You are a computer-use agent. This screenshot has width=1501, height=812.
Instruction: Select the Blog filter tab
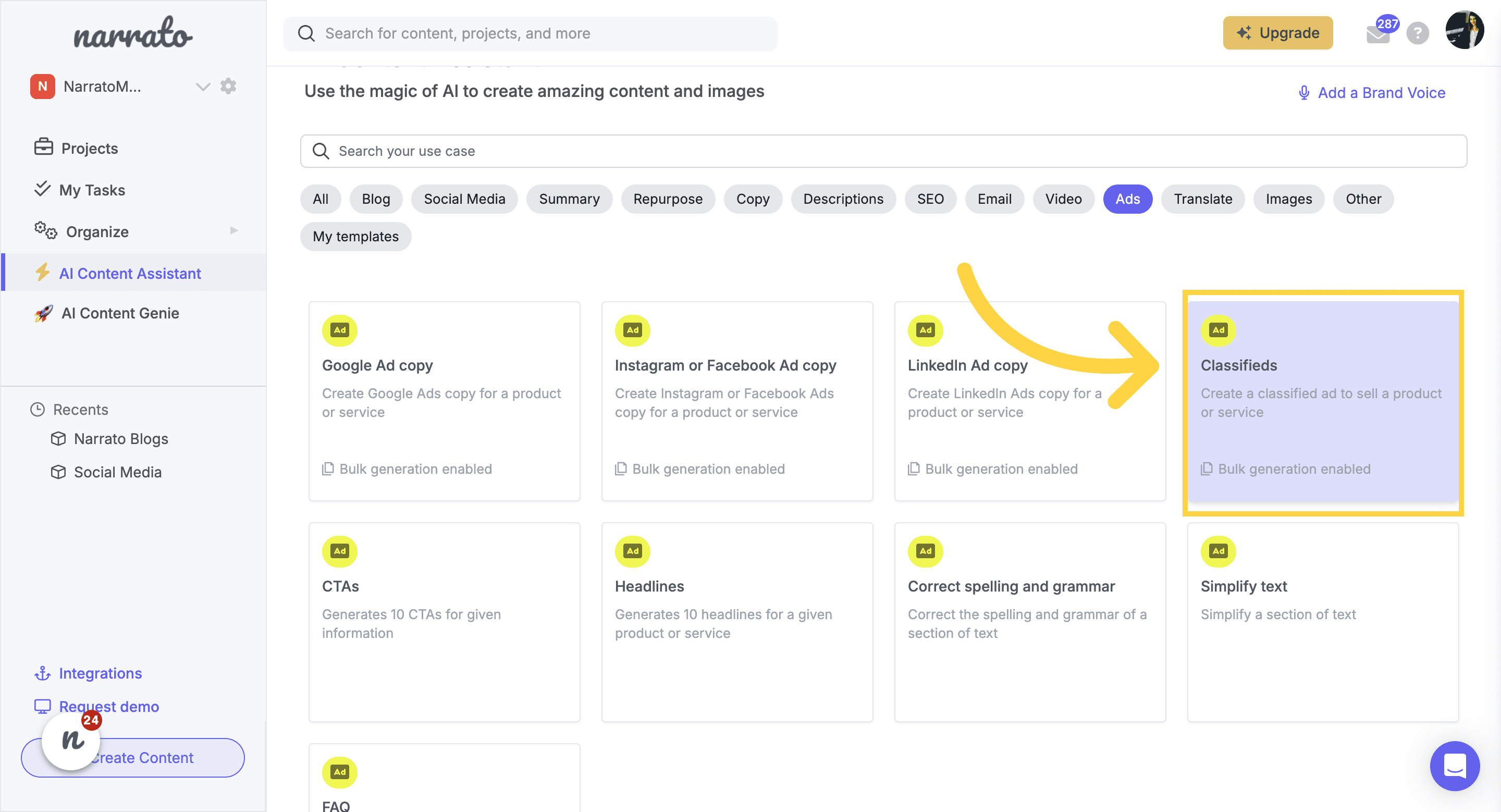click(376, 199)
